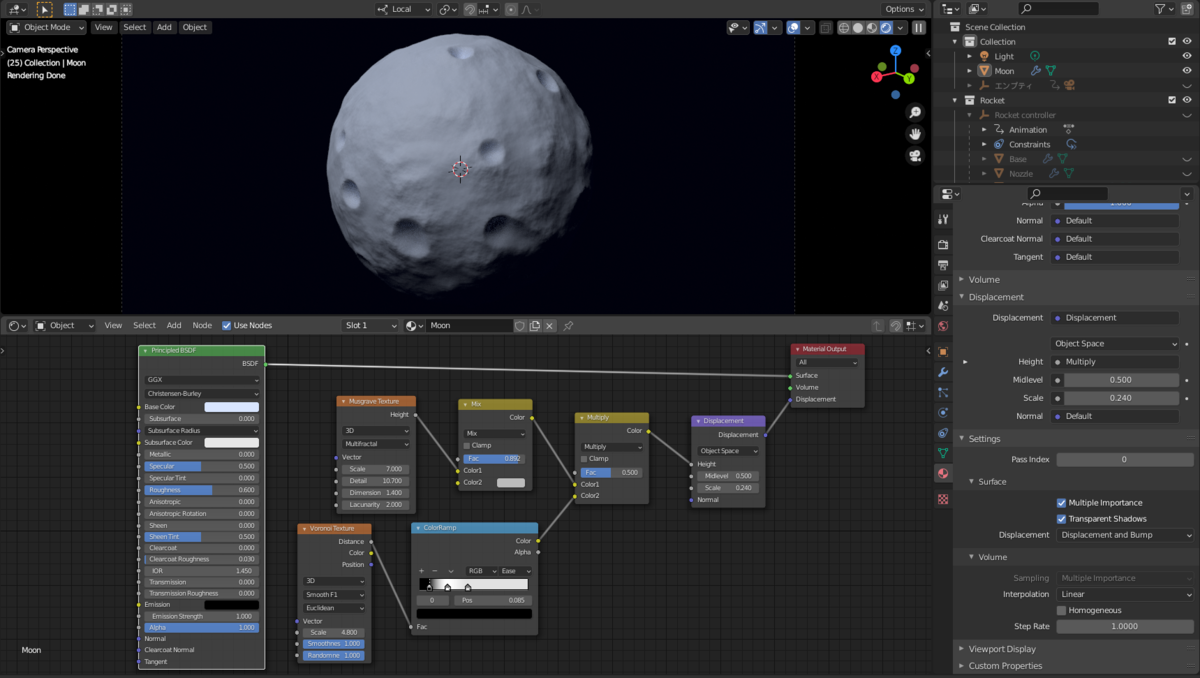Viewport: 1200px width, 678px height.
Task: Open the Displacement and Bump dropdown
Action: pyautogui.click(x=1124, y=535)
